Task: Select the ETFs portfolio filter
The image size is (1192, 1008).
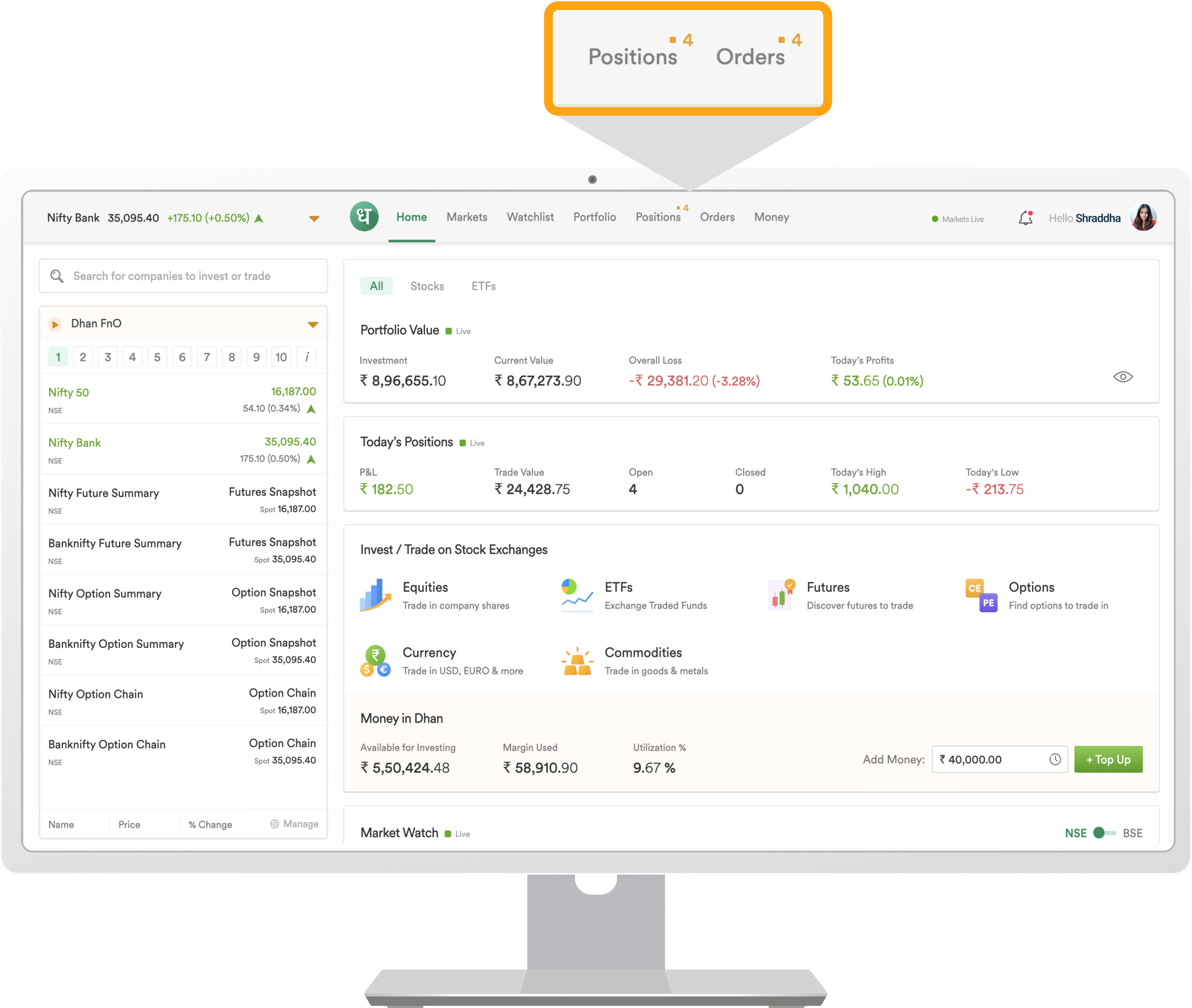Action: (483, 286)
